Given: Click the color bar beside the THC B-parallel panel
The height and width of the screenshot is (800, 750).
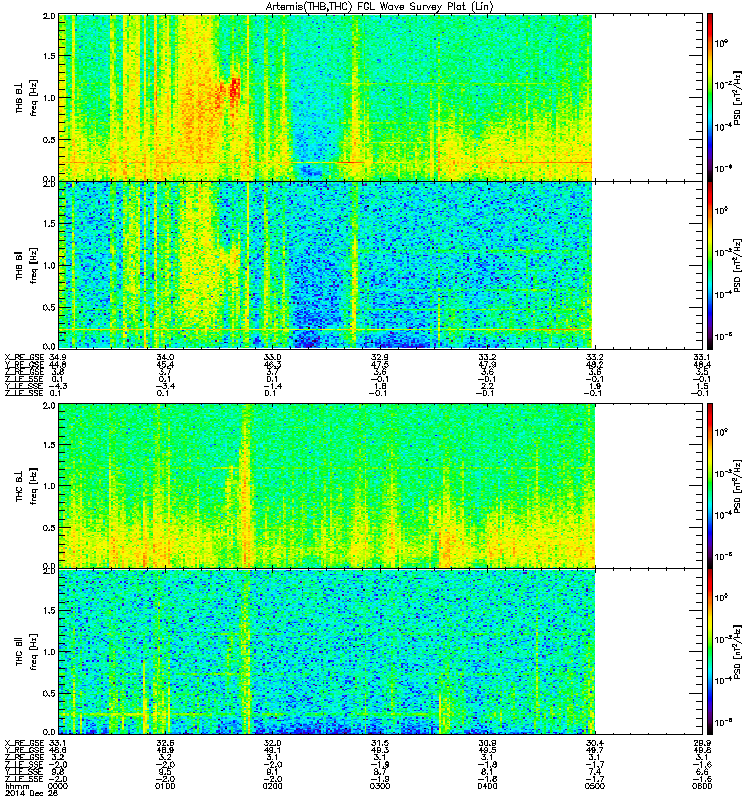Looking at the screenshot, I should [x=710, y=652].
